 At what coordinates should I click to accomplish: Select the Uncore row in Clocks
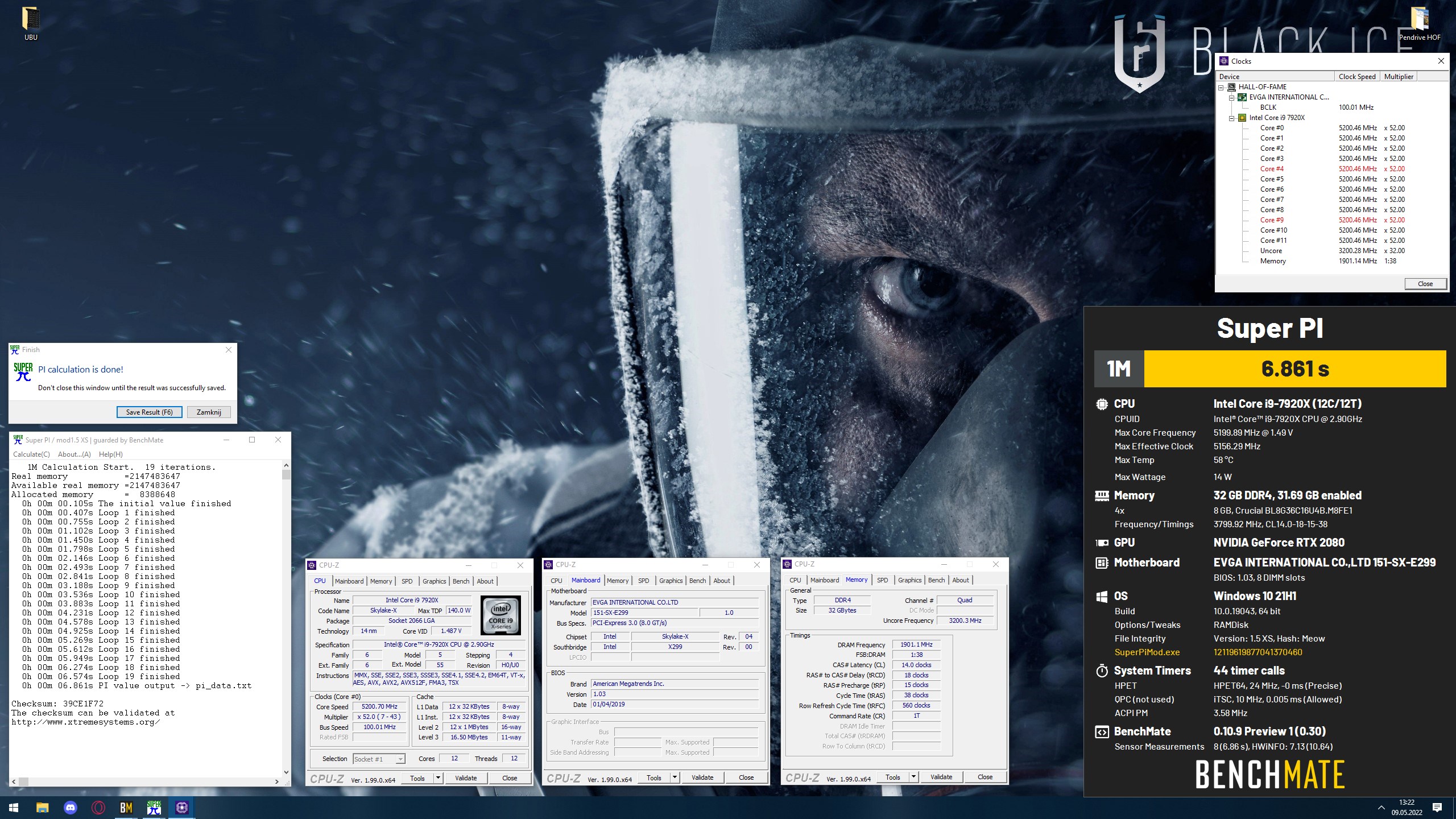tap(1332, 251)
